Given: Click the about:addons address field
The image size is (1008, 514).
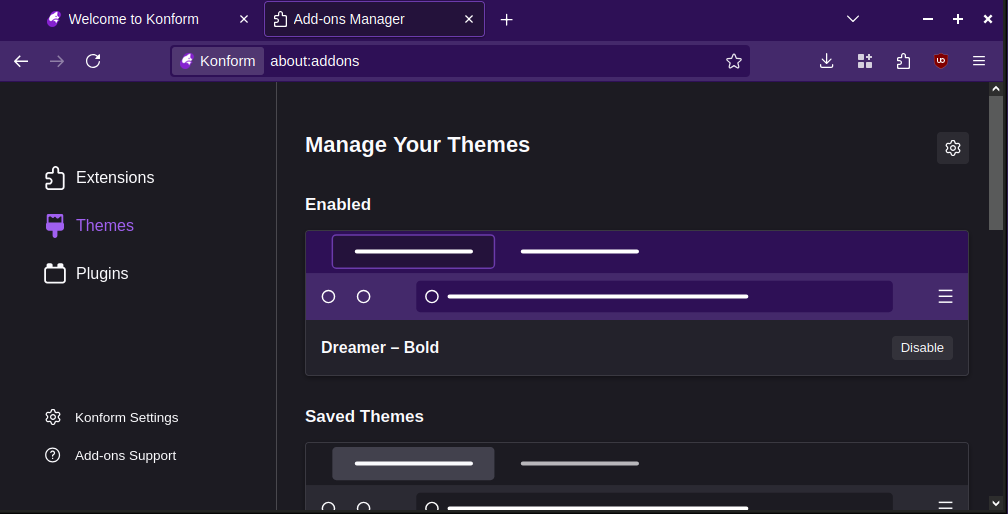Looking at the screenshot, I should tap(492, 61).
